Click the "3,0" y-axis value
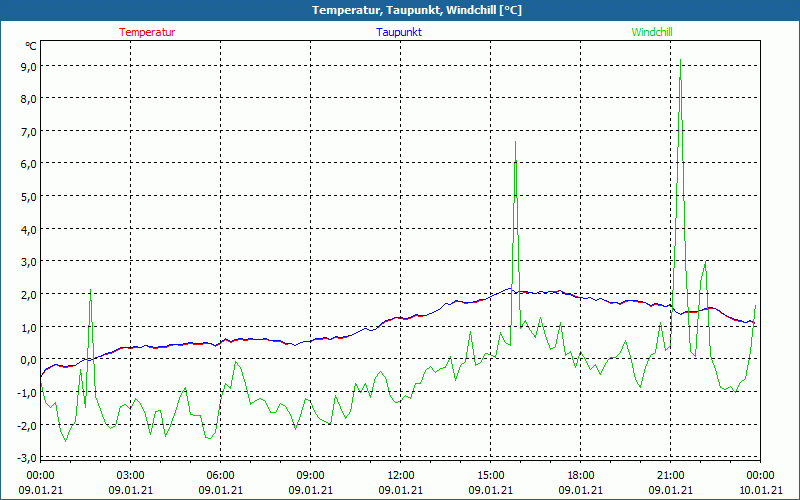Screen dimensions: 800x500 [x=29, y=262]
